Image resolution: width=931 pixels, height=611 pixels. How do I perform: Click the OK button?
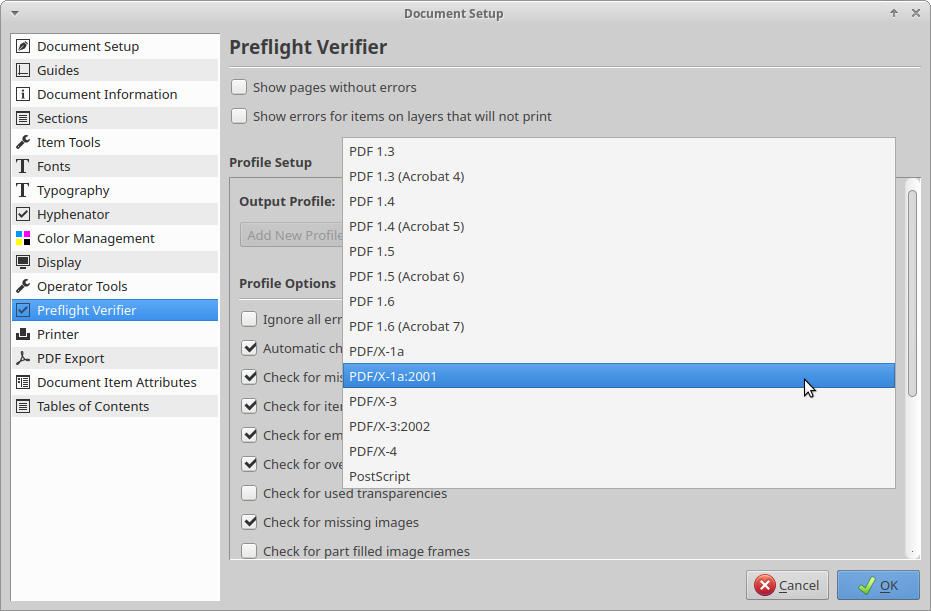[x=878, y=585]
